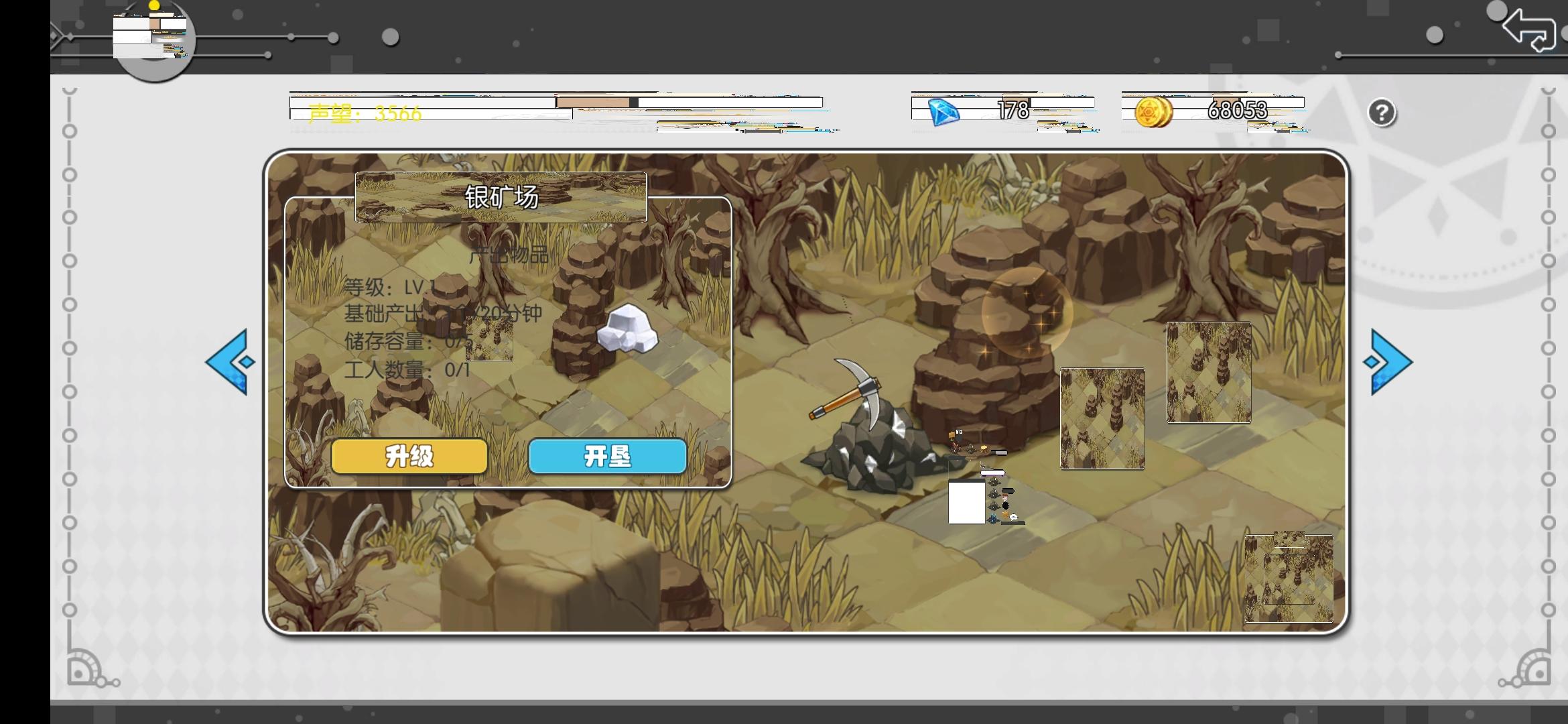Image resolution: width=1568 pixels, height=724 pixels.
Task: Tap the gold coin currency icon
Action: [1154, 111]
